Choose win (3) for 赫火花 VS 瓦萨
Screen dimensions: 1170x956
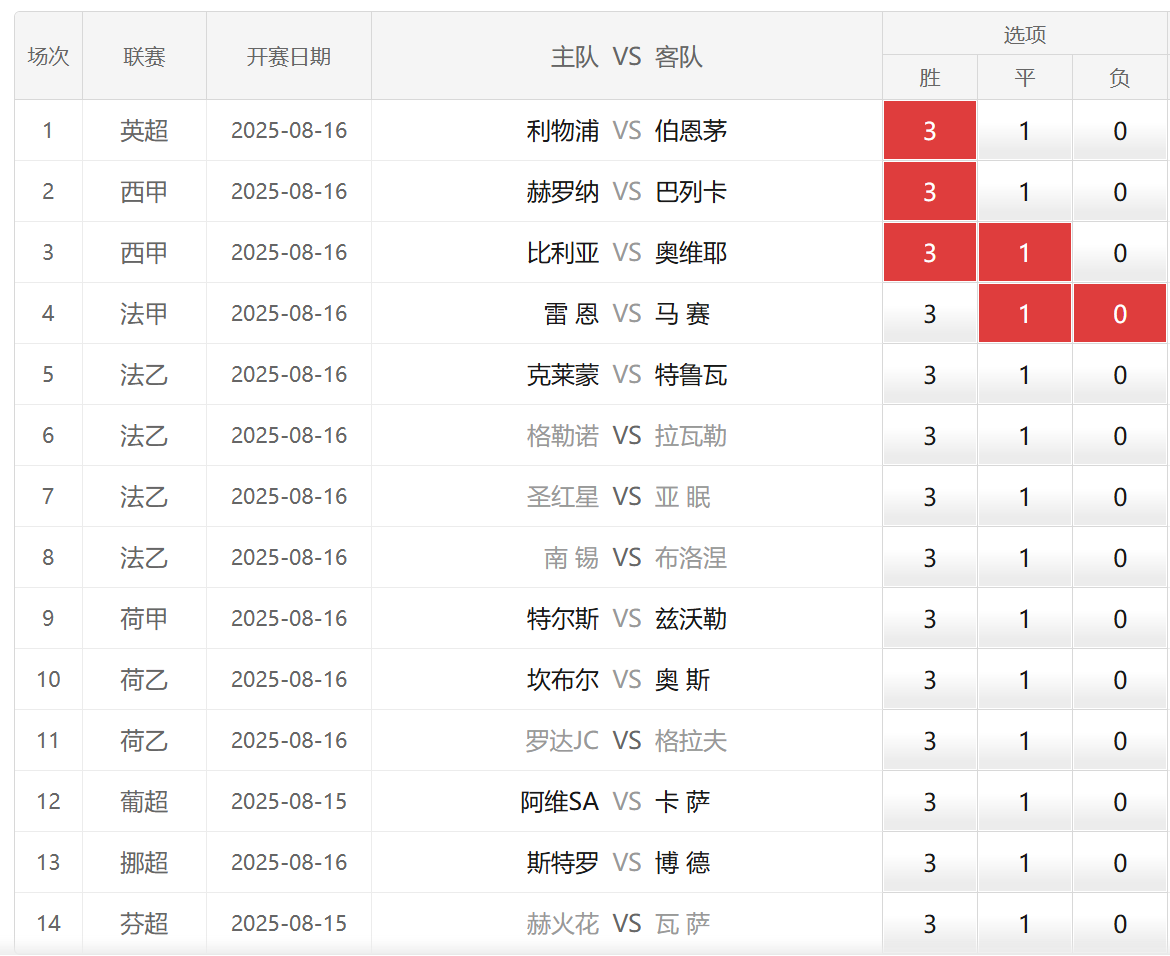(x=930, y=924)
